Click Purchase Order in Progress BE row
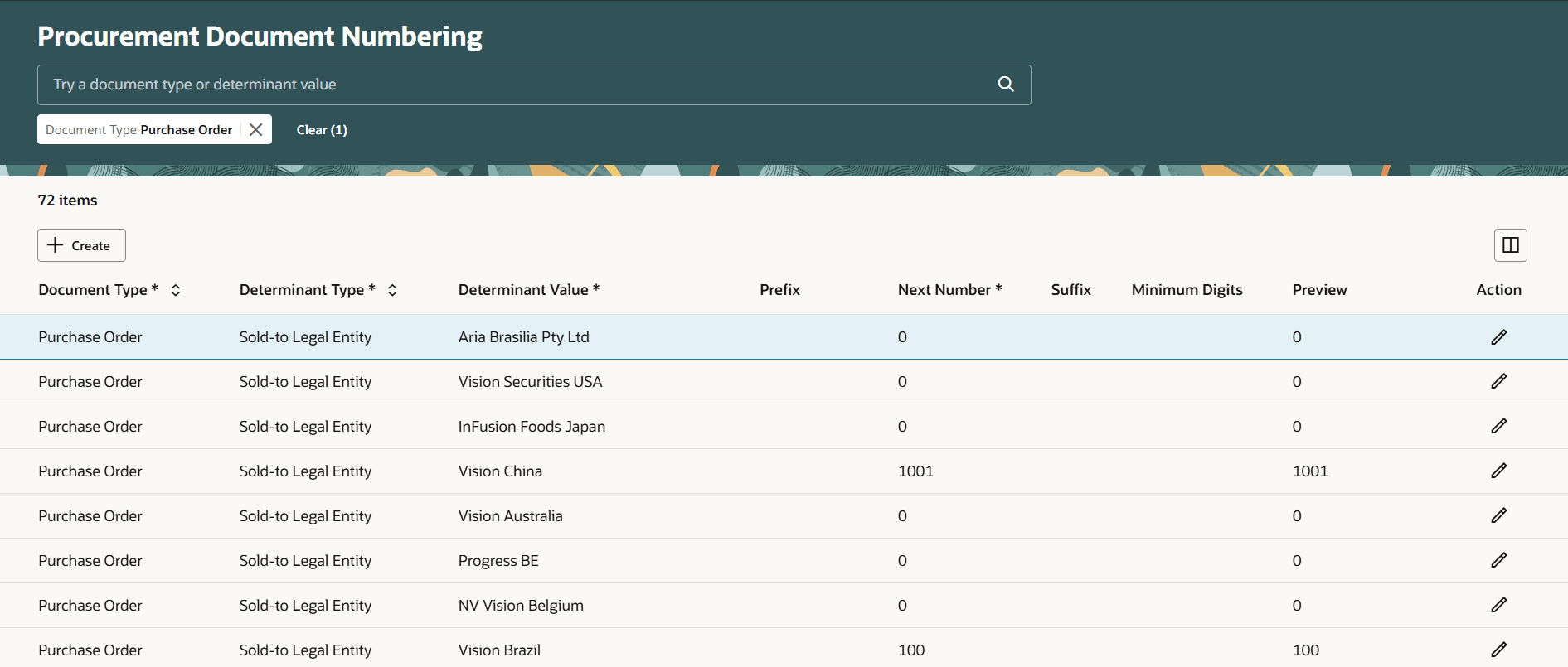 pos(90,561)
